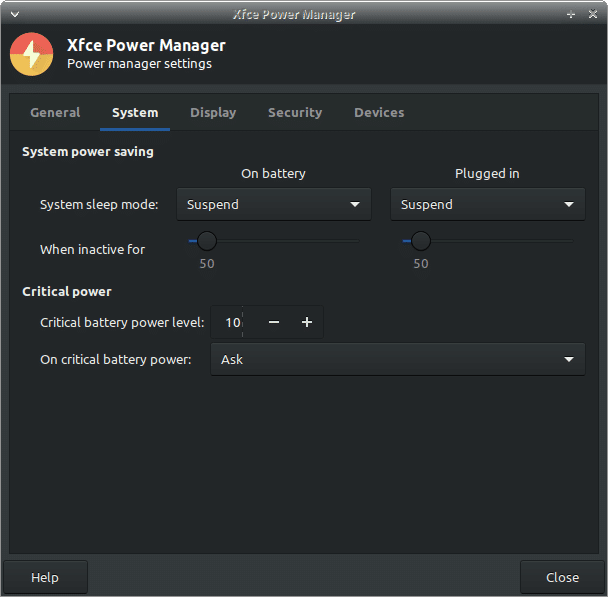Click the When inactive for label
Screen dimensions: 608x597
pos(93,250)
